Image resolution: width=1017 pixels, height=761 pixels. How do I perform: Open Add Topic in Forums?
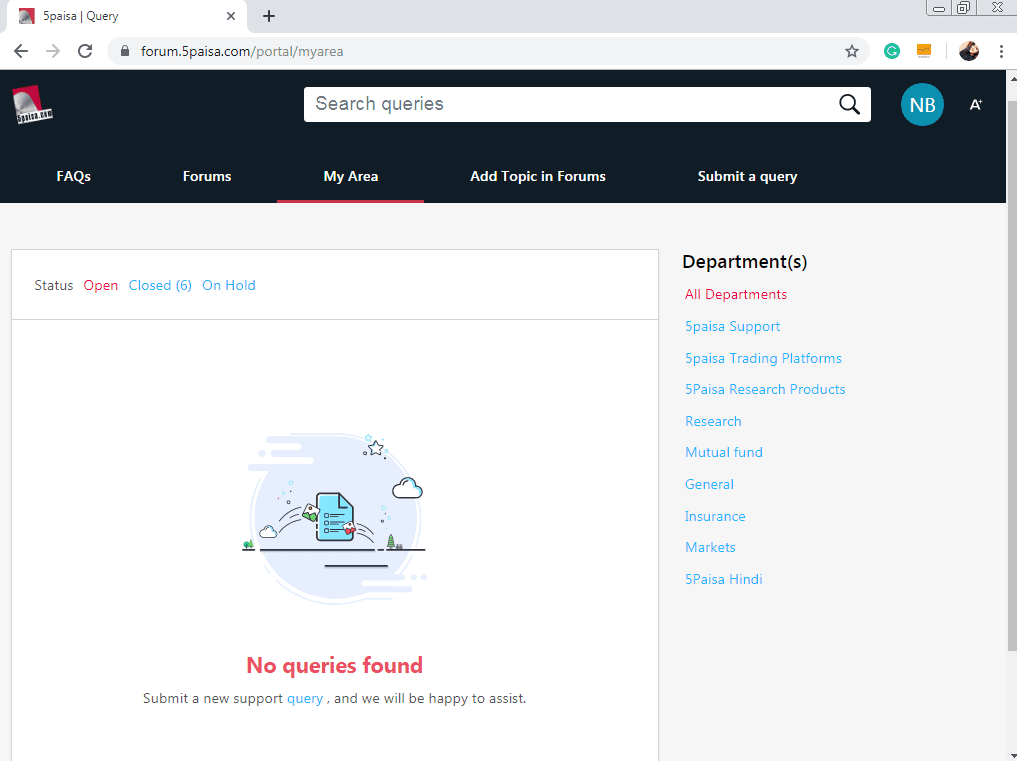tap(538, 176)
